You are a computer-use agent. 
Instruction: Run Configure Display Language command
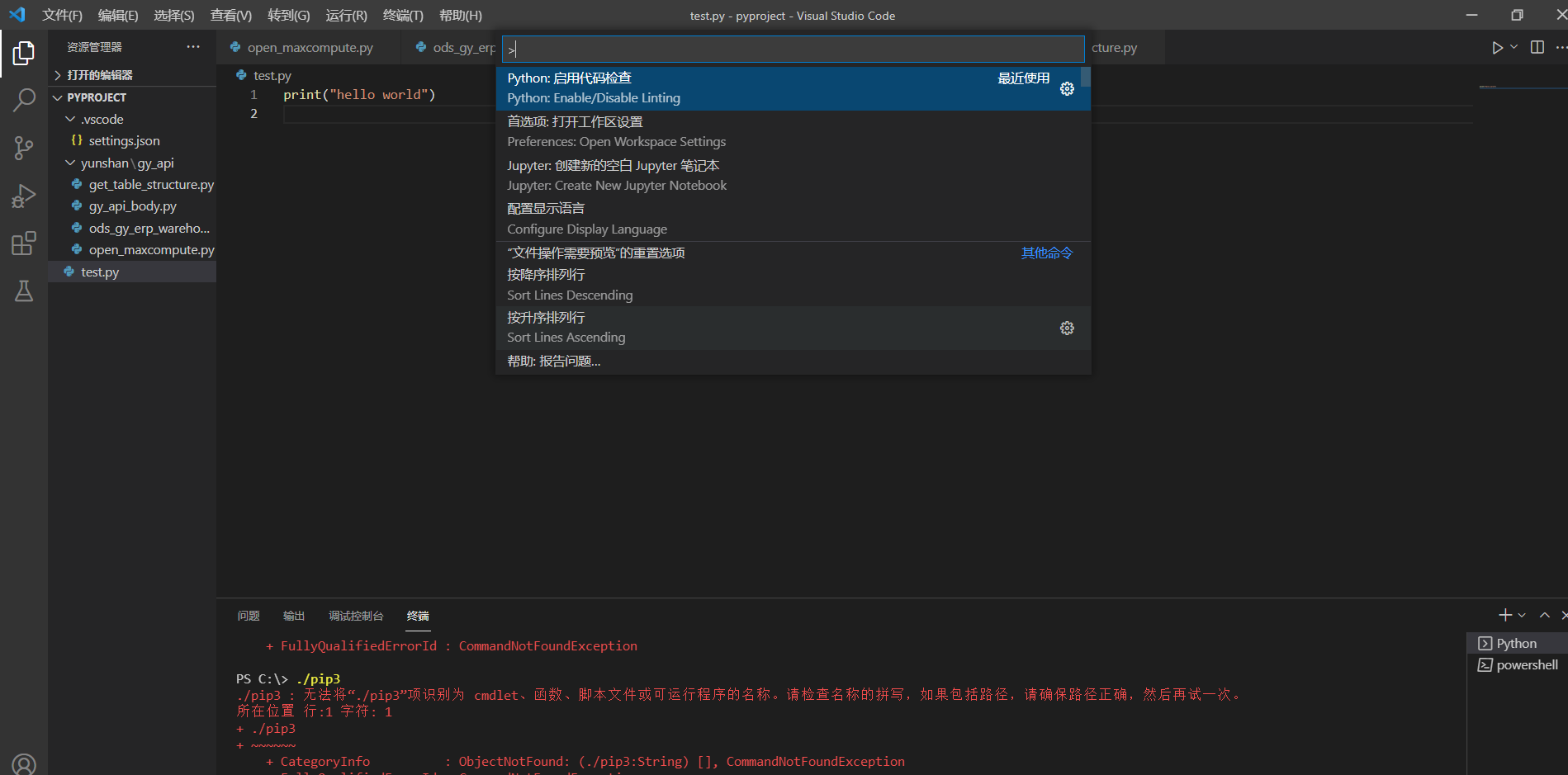pyautogui.click(x=793, y=219)
